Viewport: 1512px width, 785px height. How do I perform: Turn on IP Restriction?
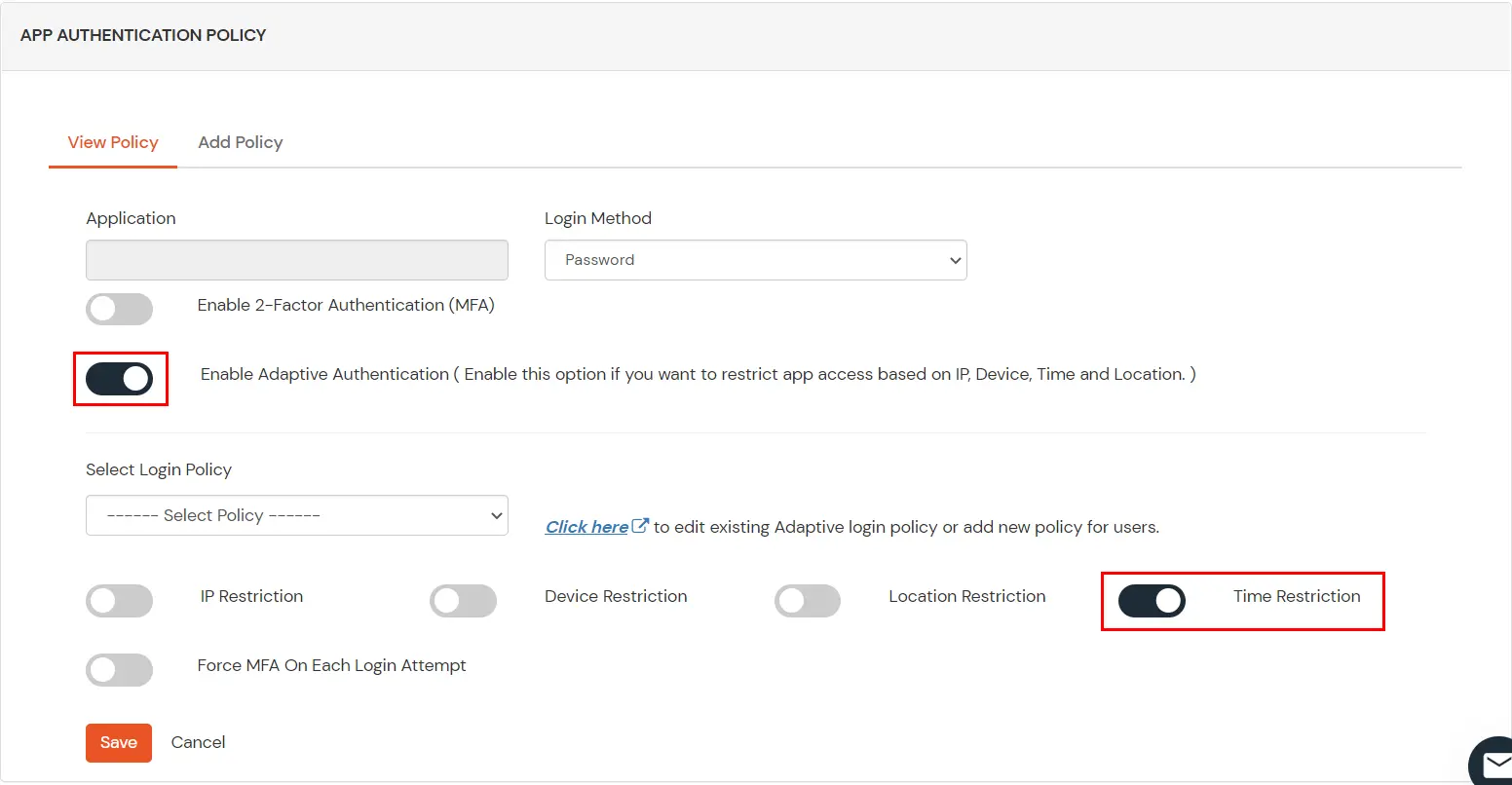(x=119, y=601)
